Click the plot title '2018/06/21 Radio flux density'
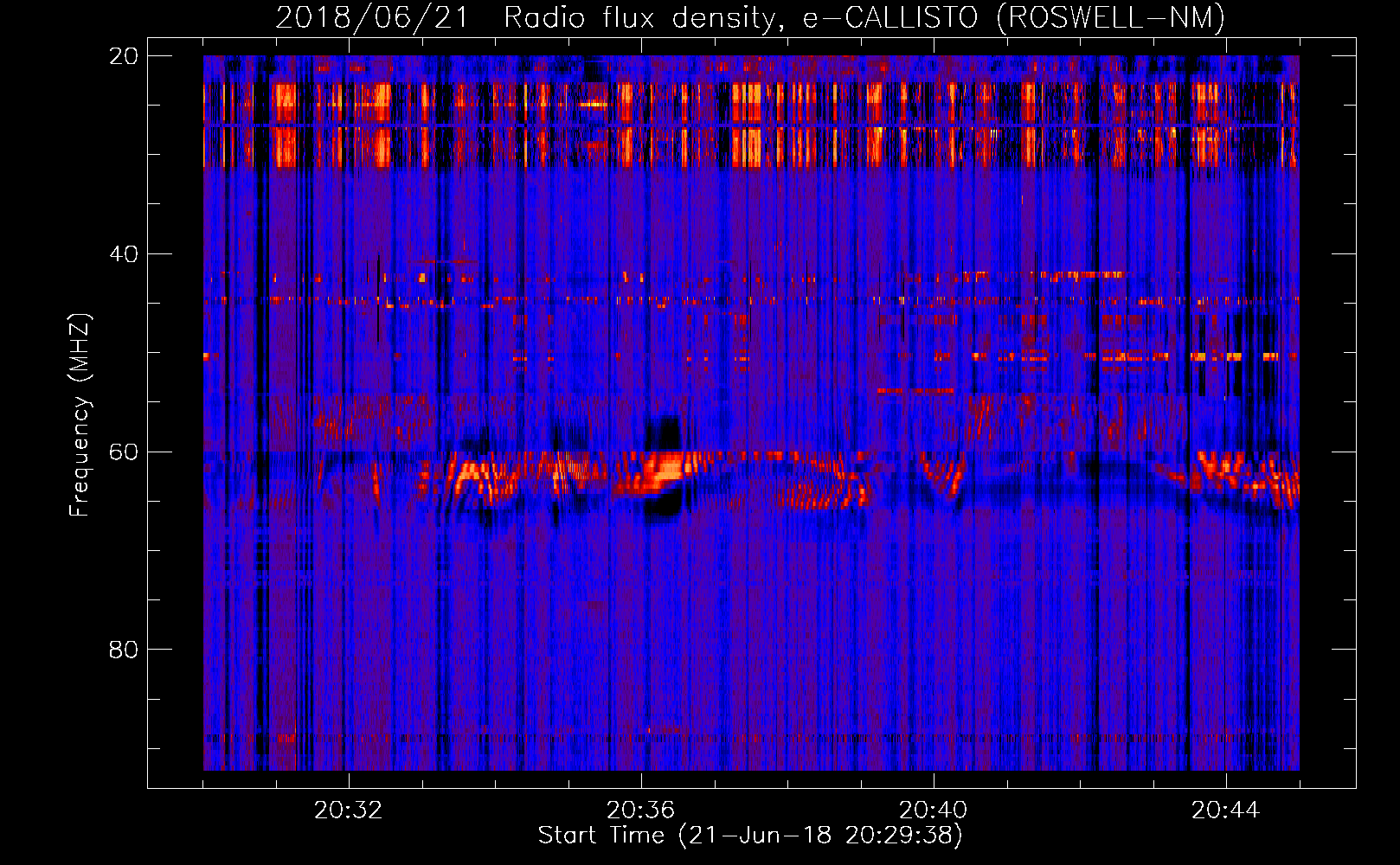Screen dimensions: 1400x865 tap(750, 17)
